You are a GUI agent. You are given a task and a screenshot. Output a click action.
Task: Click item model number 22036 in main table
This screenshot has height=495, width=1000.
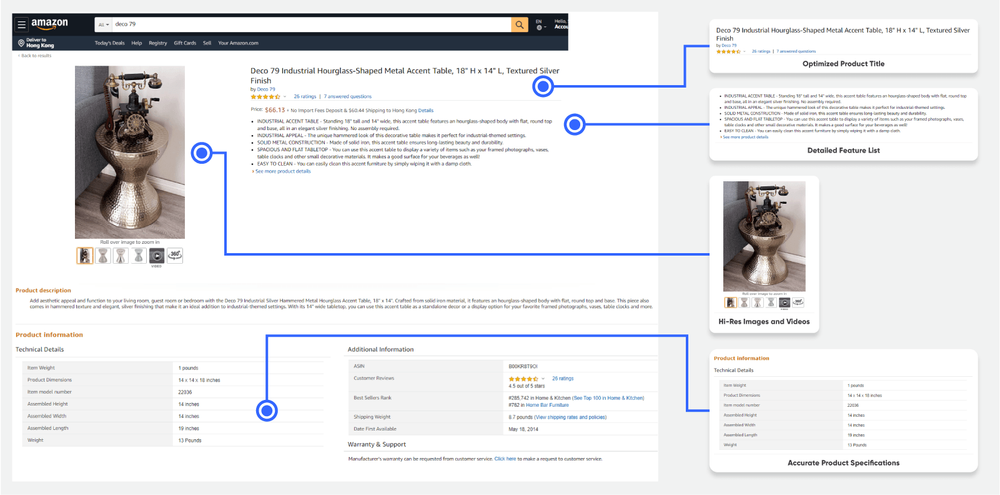(184, 392)
